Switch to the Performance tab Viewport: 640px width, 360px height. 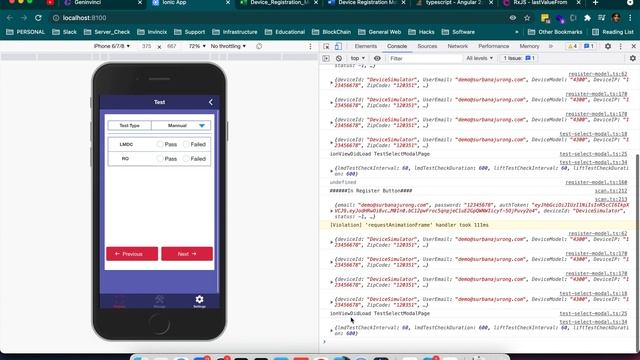pos(493,46)
